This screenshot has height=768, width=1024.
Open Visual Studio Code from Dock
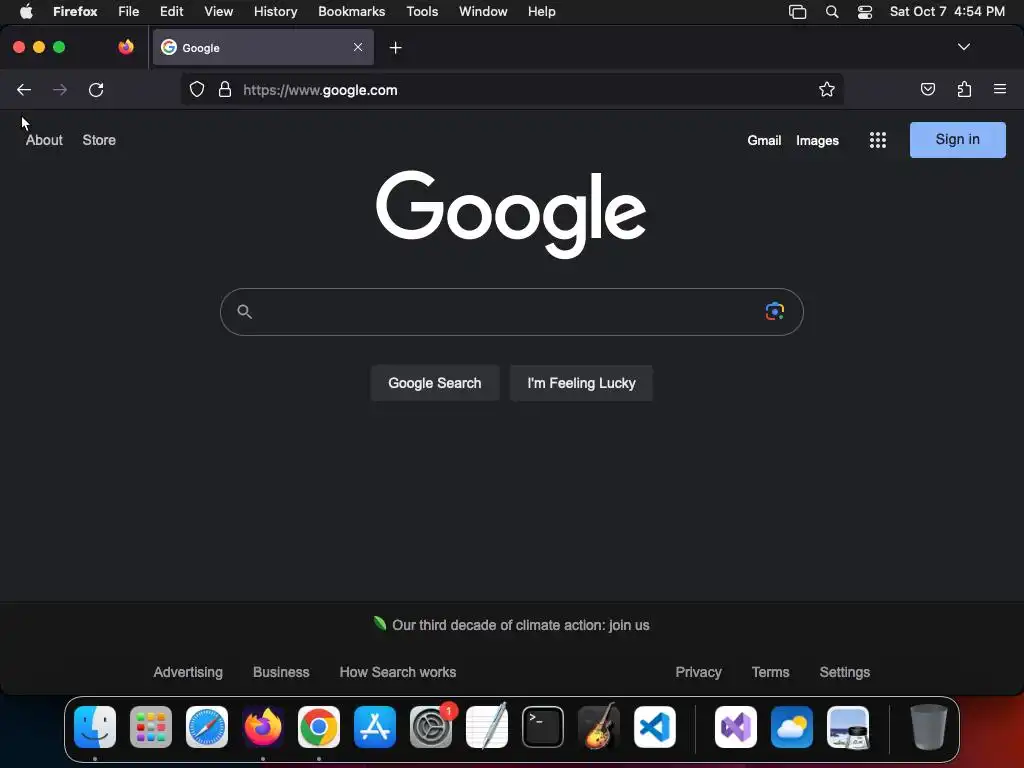pyautogui.click(x=655, y=727)
